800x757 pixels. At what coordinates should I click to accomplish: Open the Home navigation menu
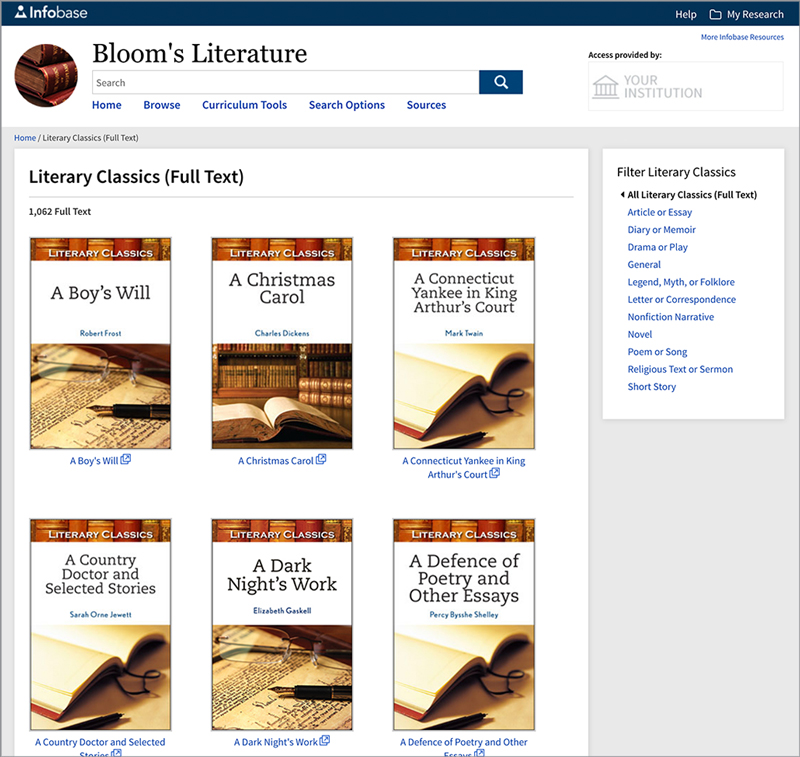tap(107, 105)
